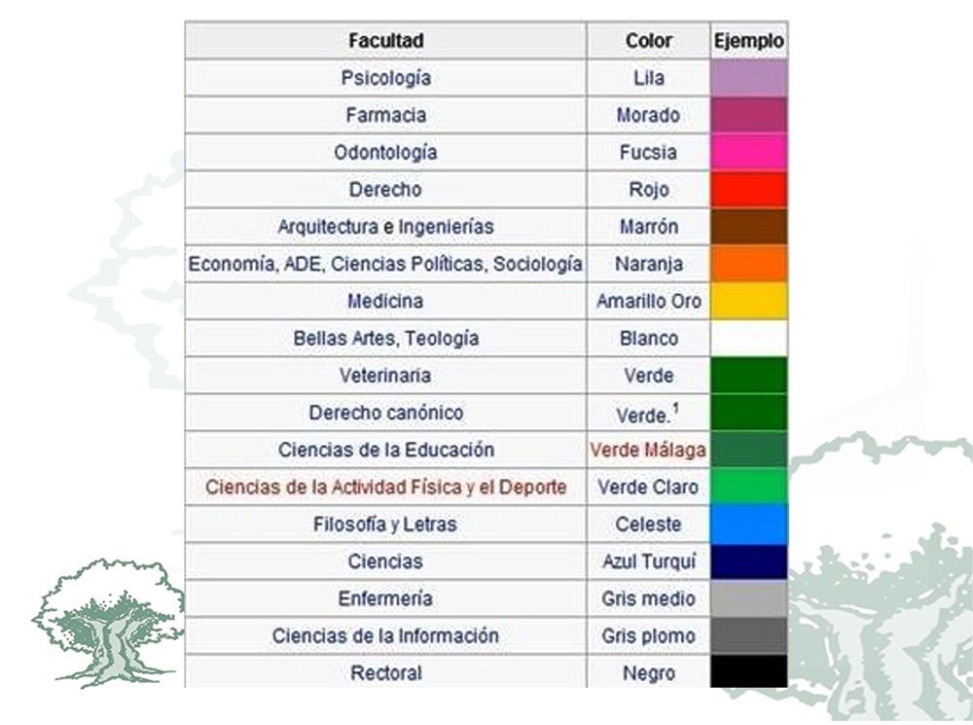Select the Naranja orange swatch
Screen dimensions: 973x725
click(x=748, y=264)
